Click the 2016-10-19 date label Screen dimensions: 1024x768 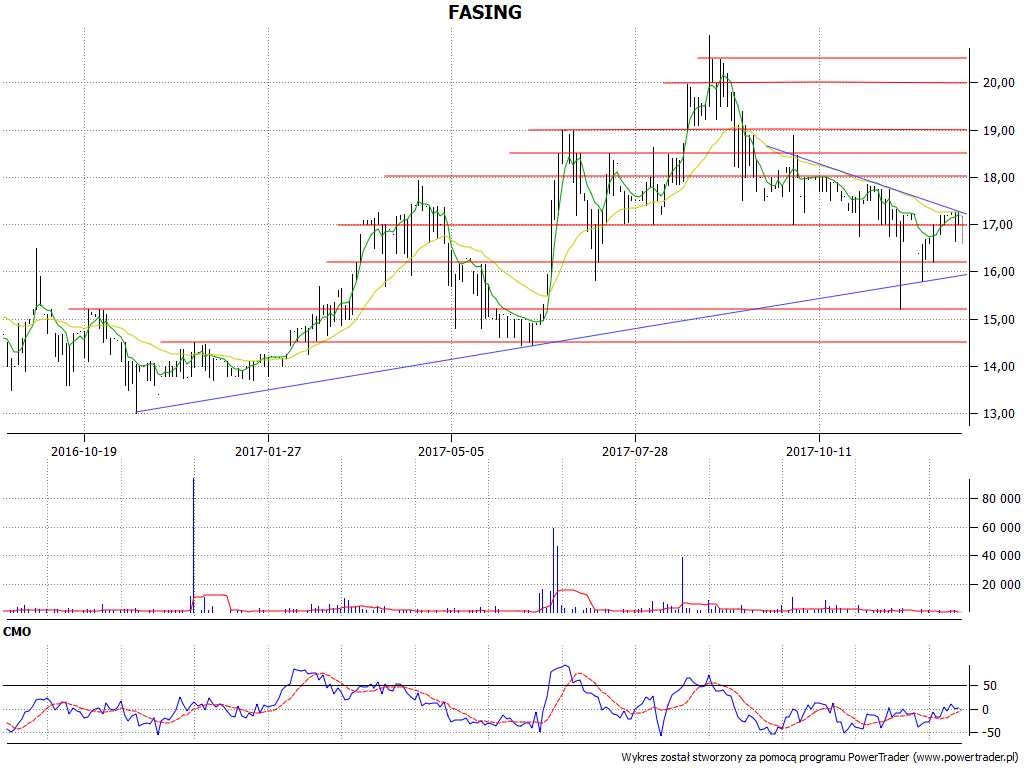(84, 451)
